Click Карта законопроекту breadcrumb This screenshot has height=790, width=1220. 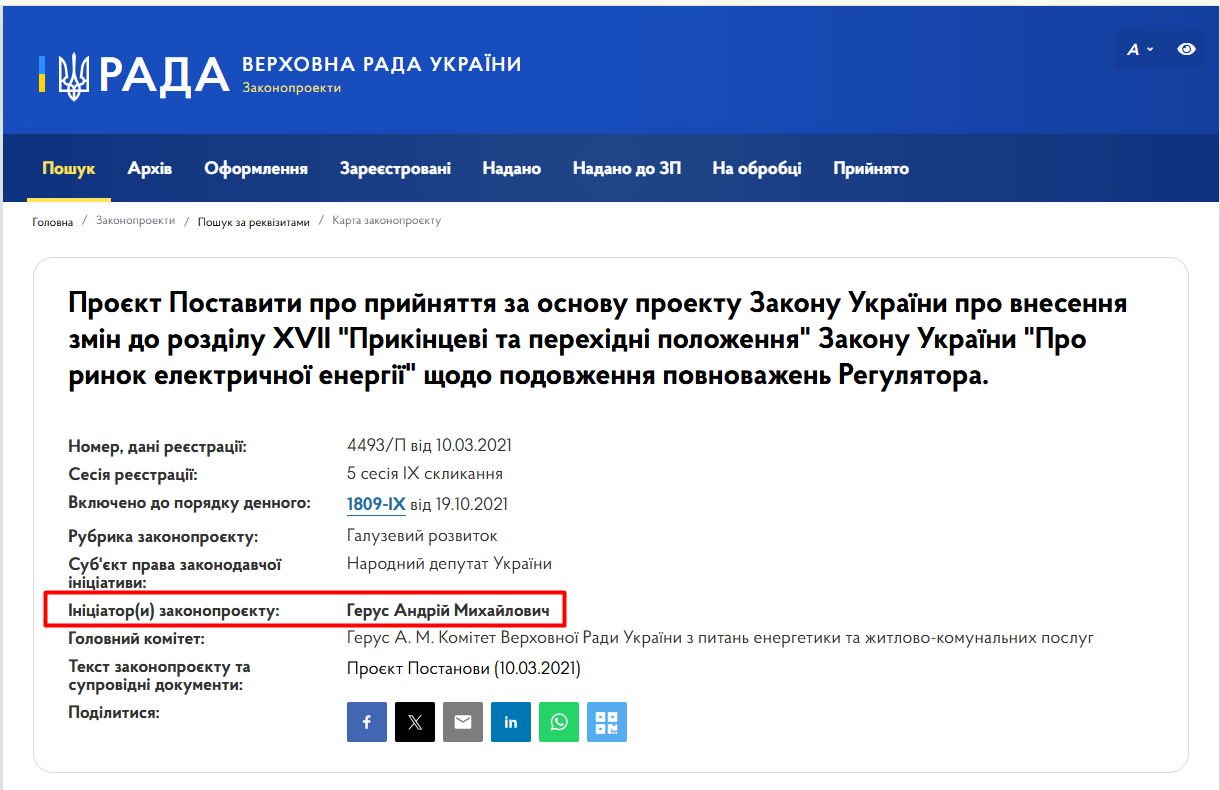(x=387, y=220)
